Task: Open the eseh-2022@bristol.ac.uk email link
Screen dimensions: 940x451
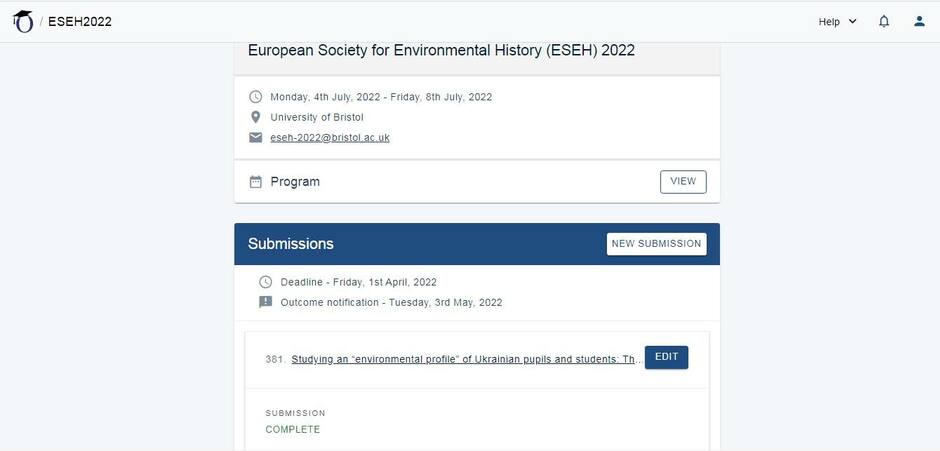Action: click(x=330, y=137)
